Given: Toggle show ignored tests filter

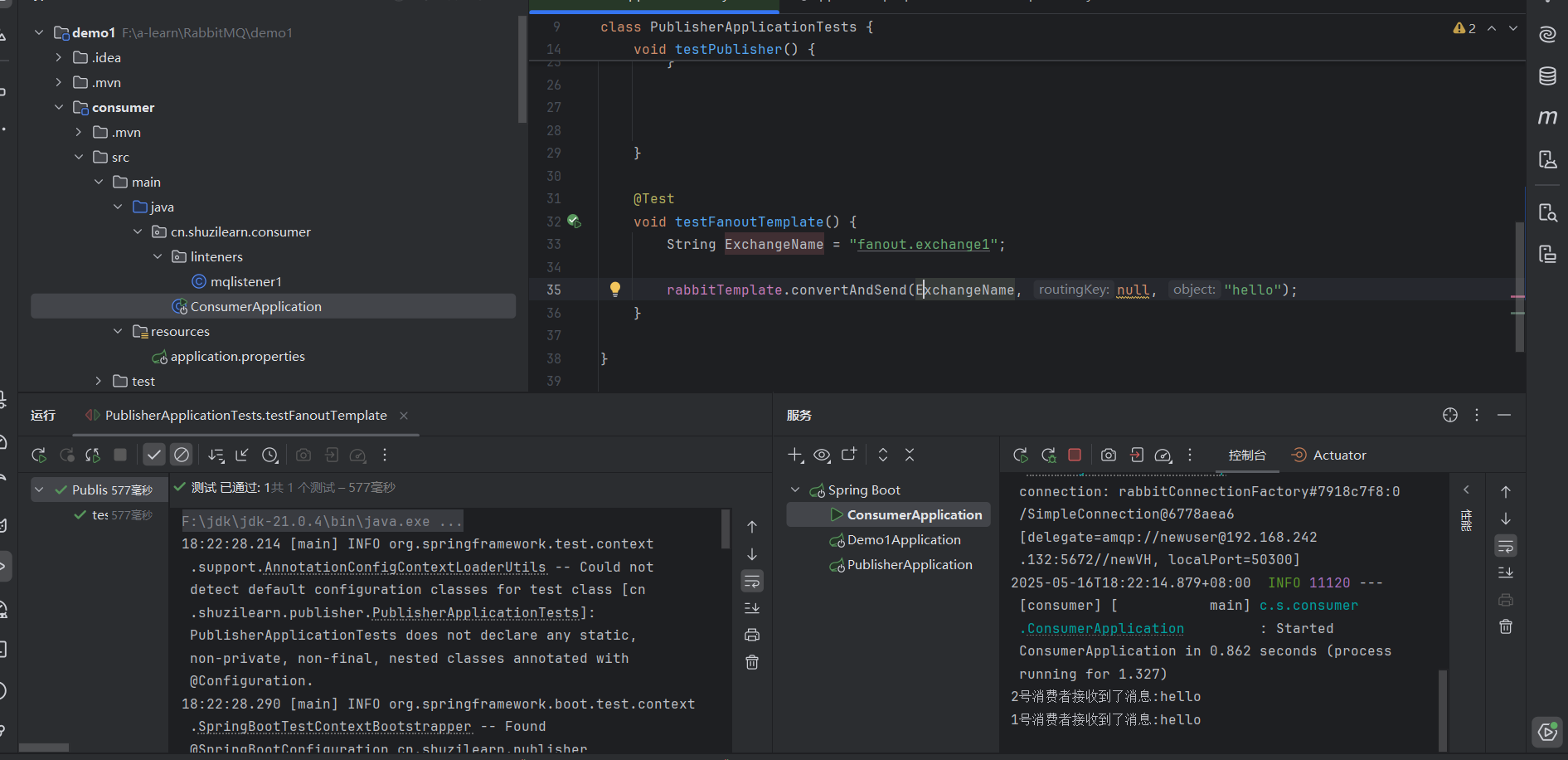Looking at the screenshot, I should tap(182, 455).
